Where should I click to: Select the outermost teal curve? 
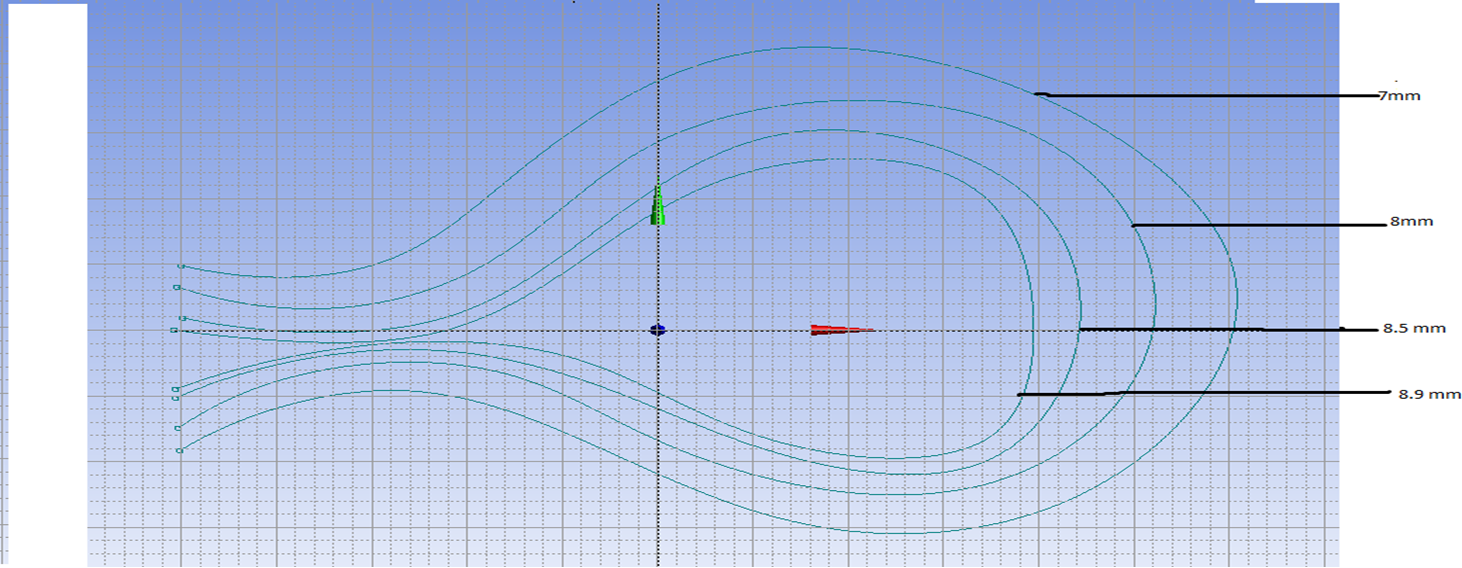(x=810, y=47)
